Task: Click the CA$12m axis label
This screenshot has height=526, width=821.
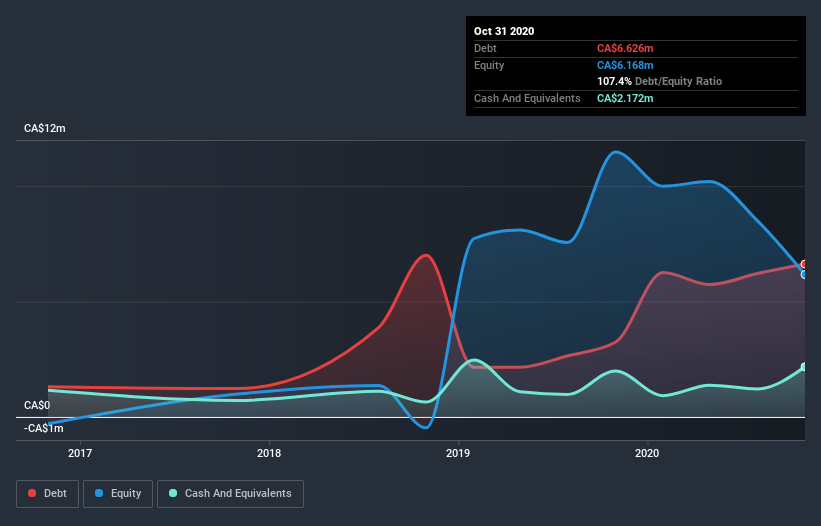Action: [x=45, y=128]
